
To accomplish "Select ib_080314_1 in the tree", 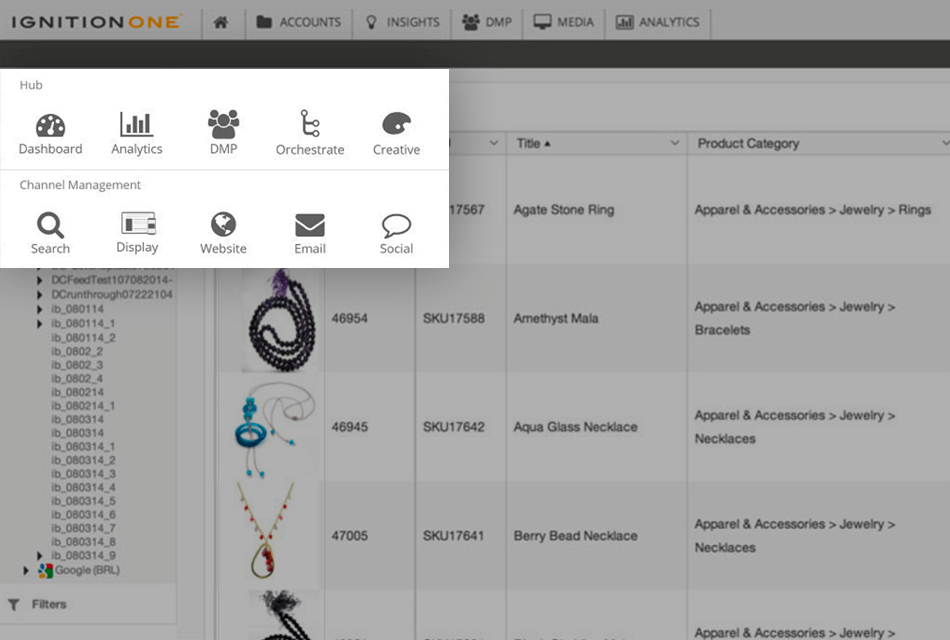I will click(x=84, y=447).
